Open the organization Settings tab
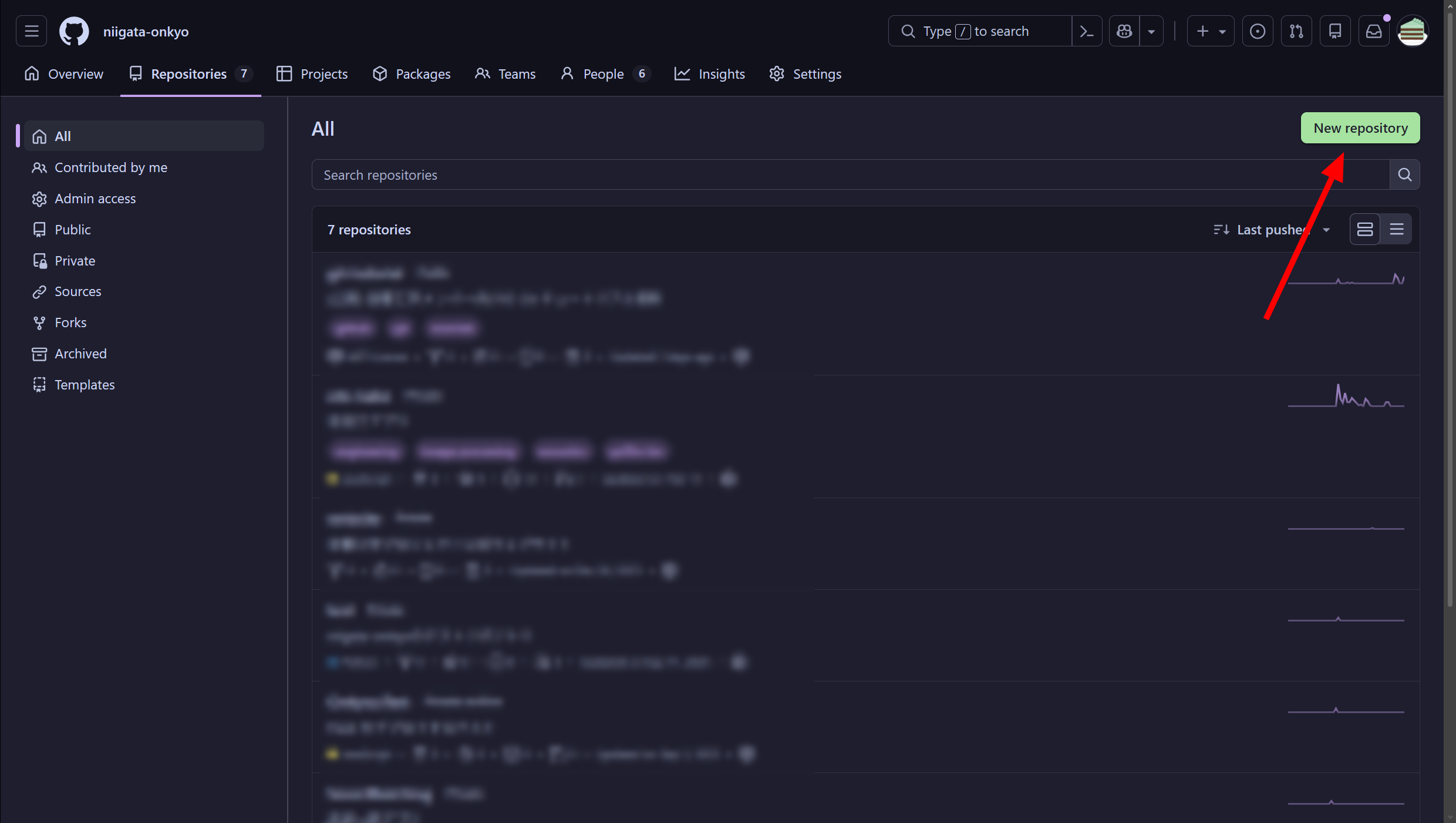The height and width of the screenshot is (823, 1456). tap(805, 74)
